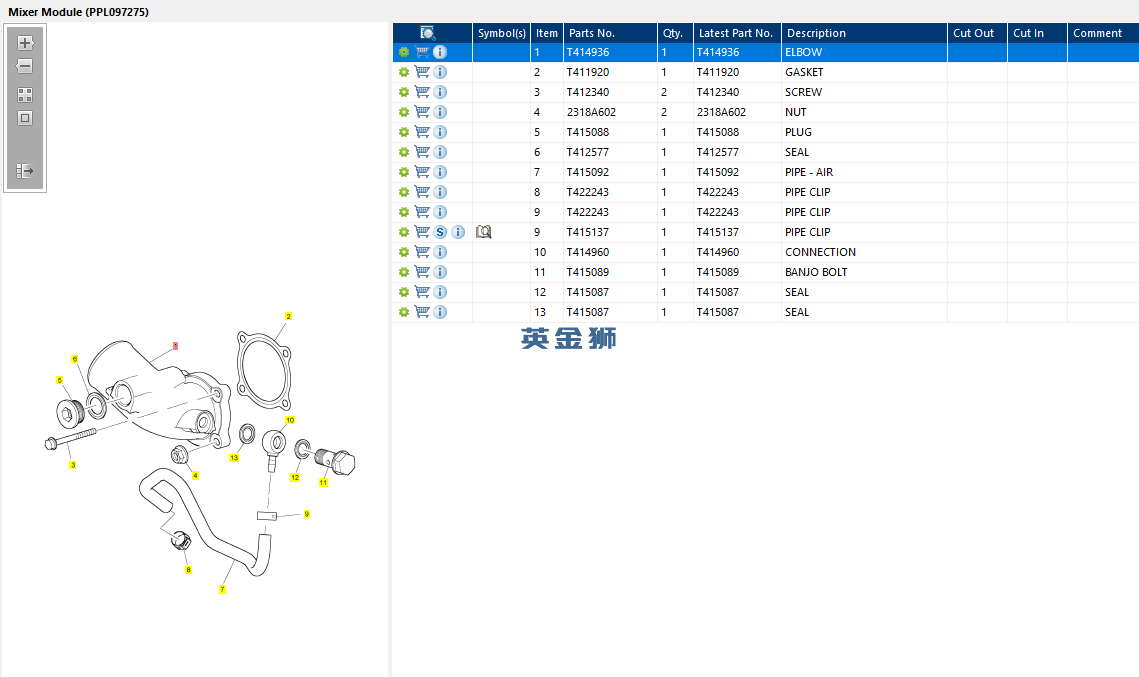Viewport: 1139px width, 677px height.
Task: Click the Latest Part No. column header
Action: [737, 33]
